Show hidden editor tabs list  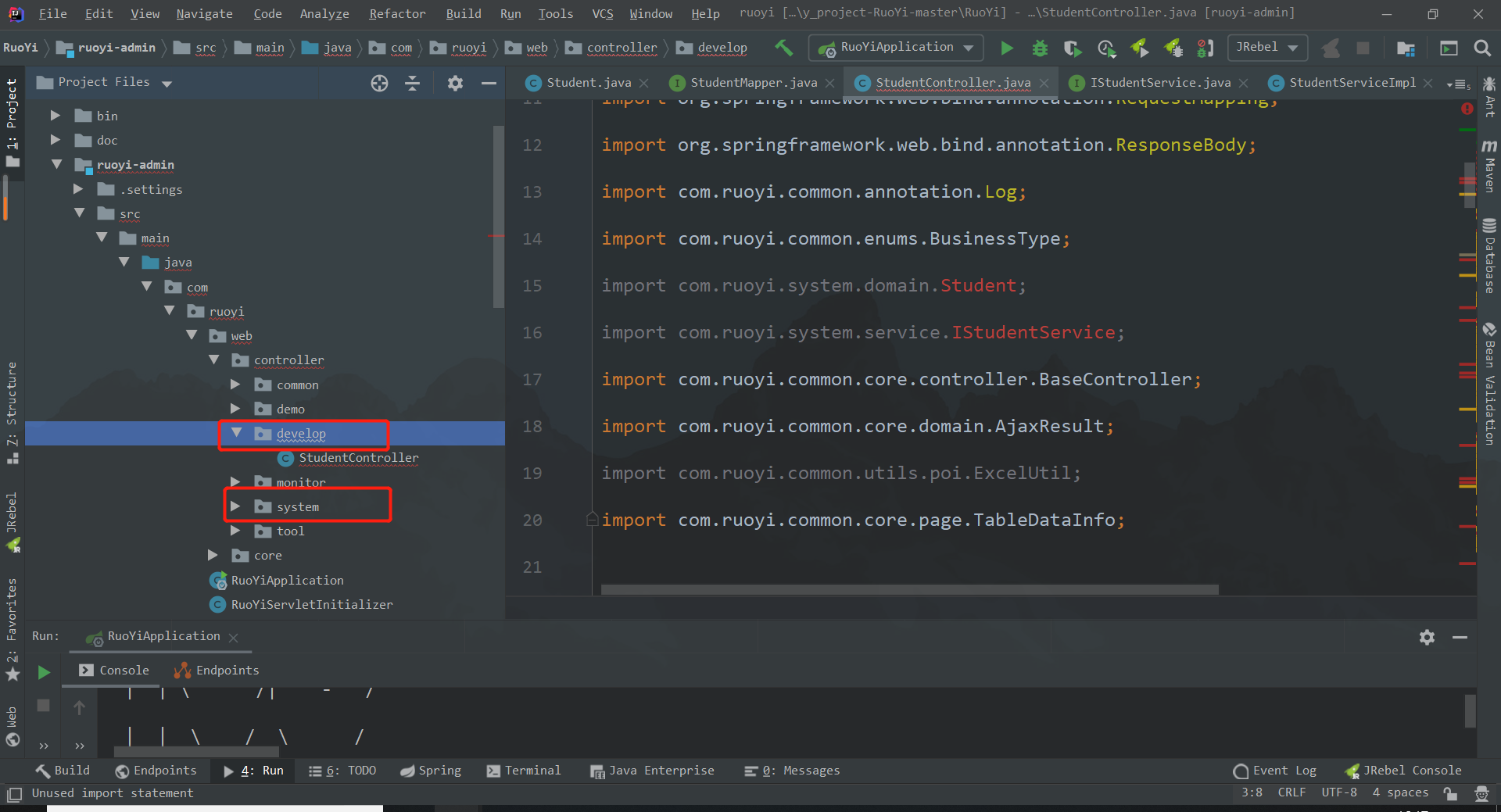[x=1458, y=84]
